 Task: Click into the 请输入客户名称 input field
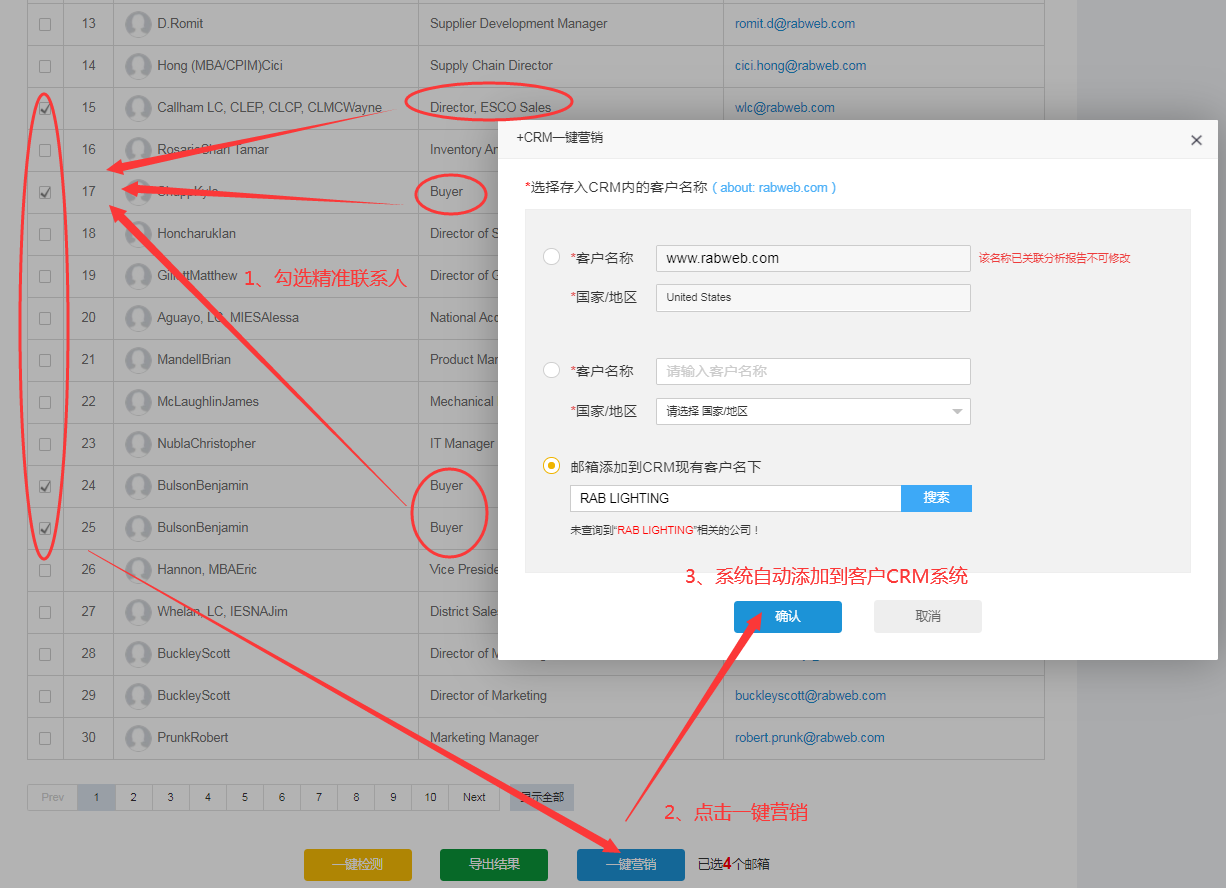(x=813, y=371)
